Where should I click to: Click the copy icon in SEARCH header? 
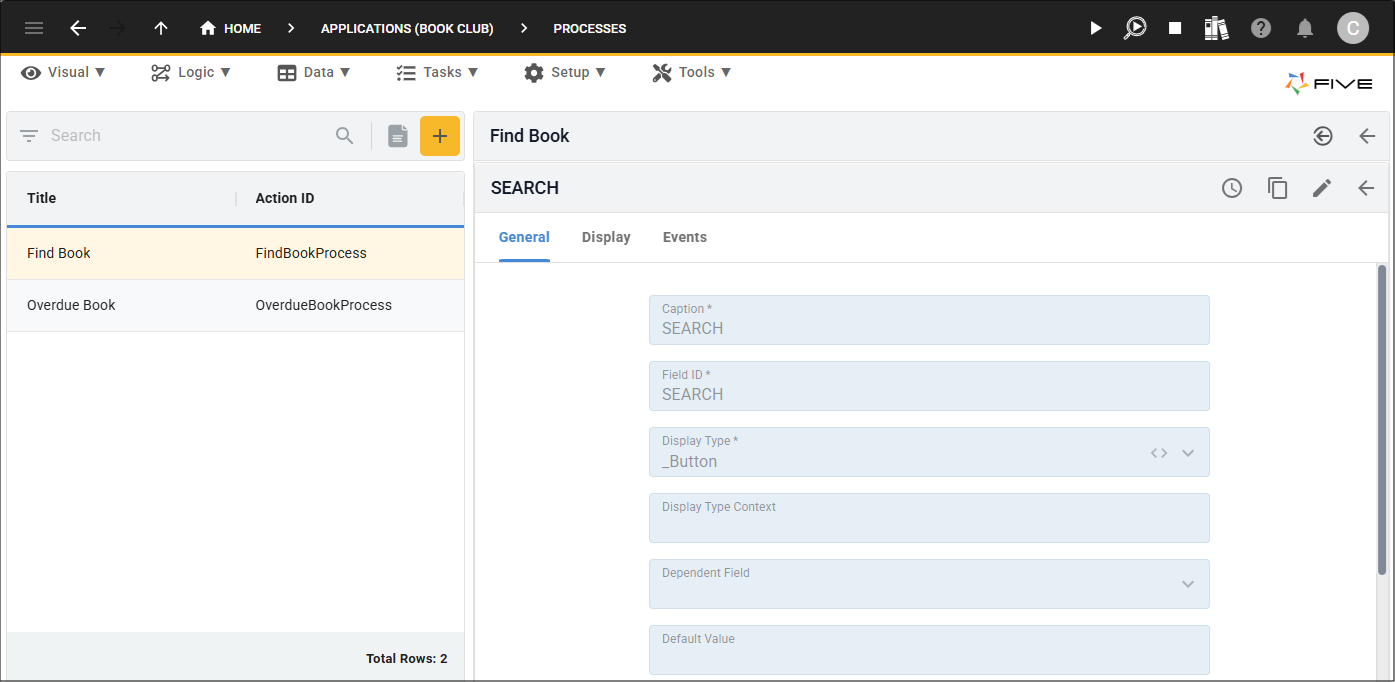1277,188
